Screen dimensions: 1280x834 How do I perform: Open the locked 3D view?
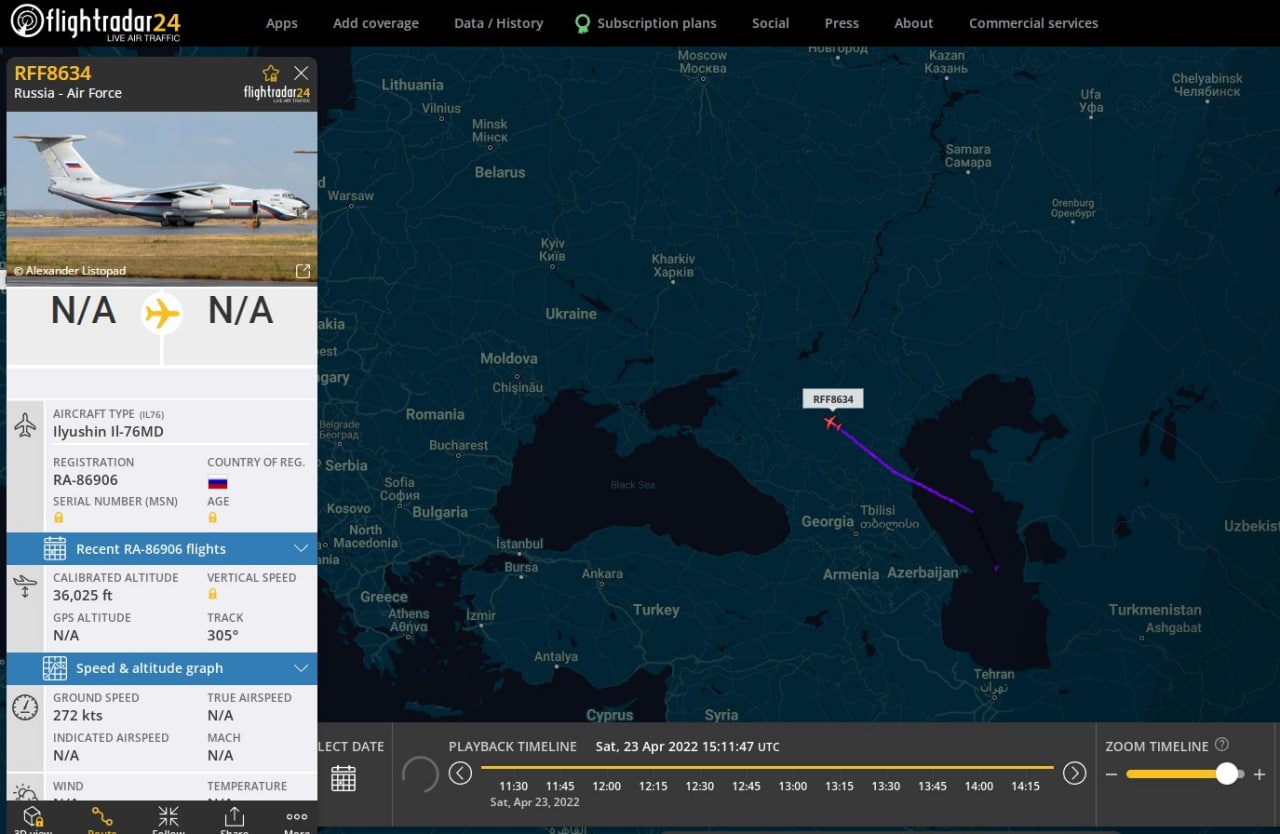pyautogui.click(x=32, y=818)
